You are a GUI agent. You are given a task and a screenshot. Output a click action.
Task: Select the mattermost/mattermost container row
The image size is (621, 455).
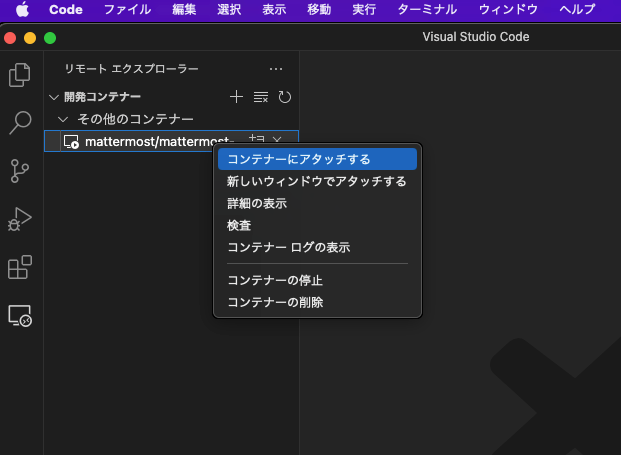[171, 141]
